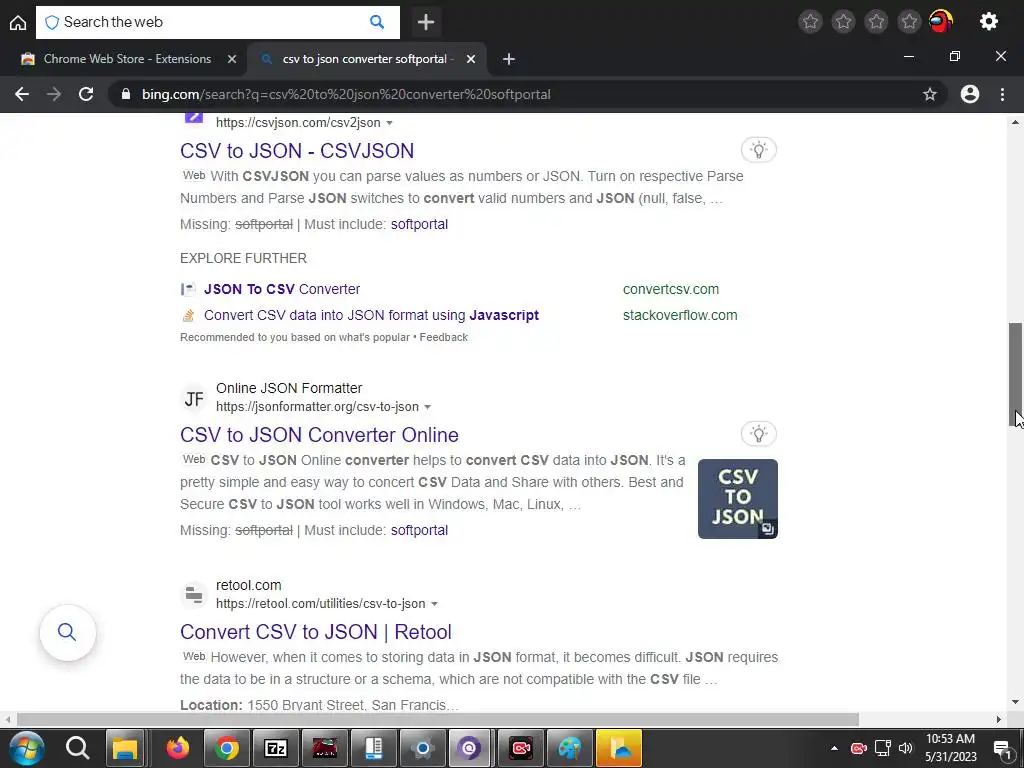Open the Windows Start button

27,748
